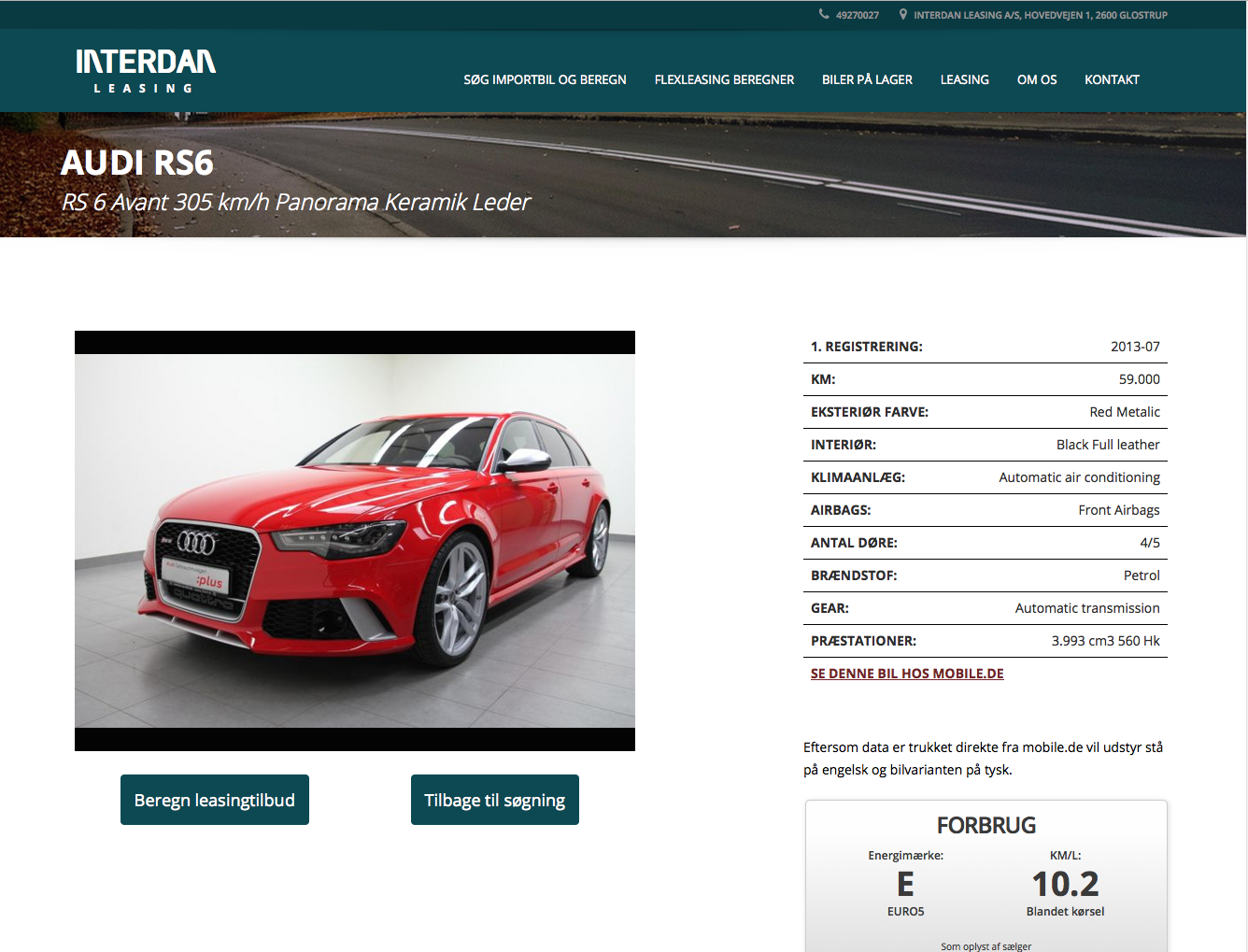Click the 10.2 km/l value

pyautogui.click(x=1065, y=884)
